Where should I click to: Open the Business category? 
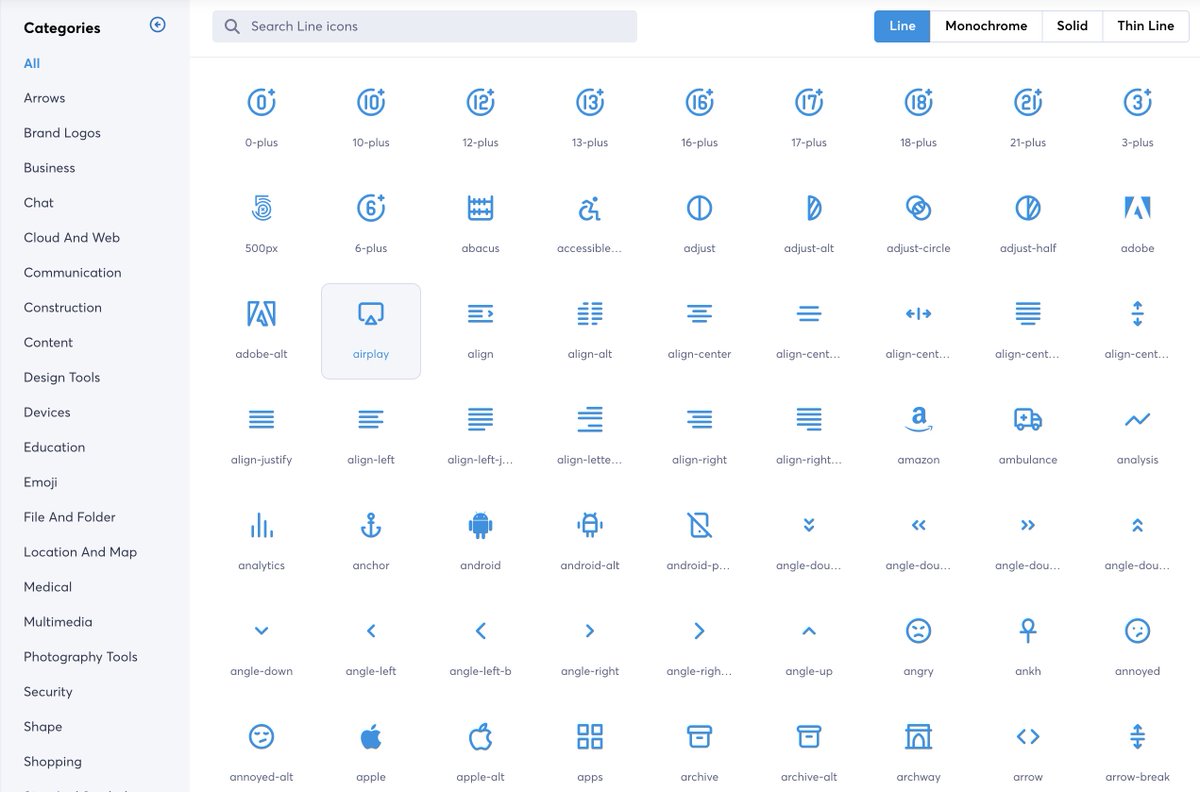point(49,168)
